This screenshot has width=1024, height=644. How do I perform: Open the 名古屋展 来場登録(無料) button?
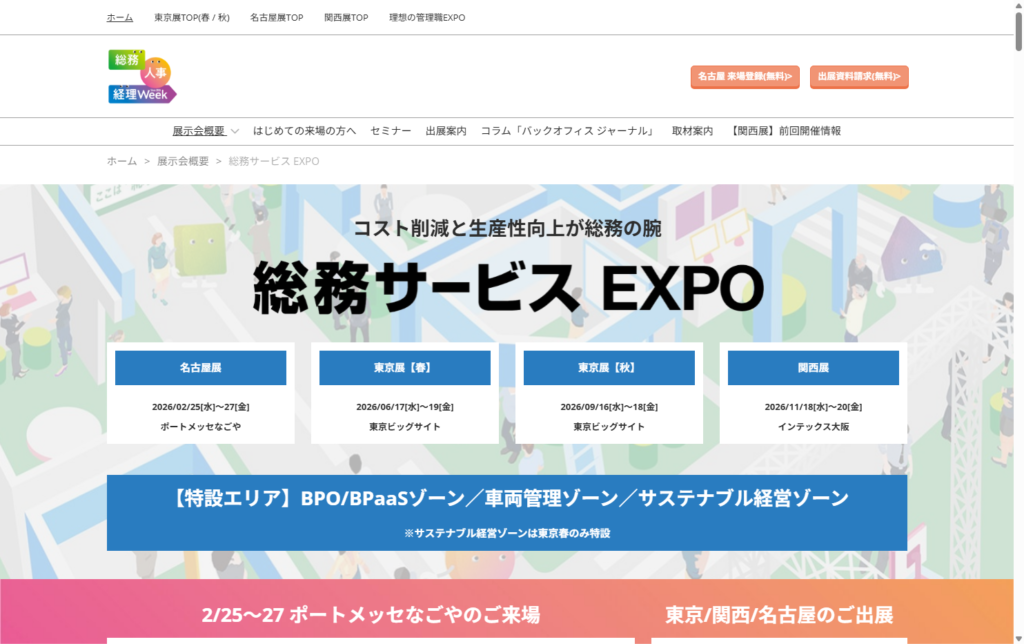(x=744, y=76)
